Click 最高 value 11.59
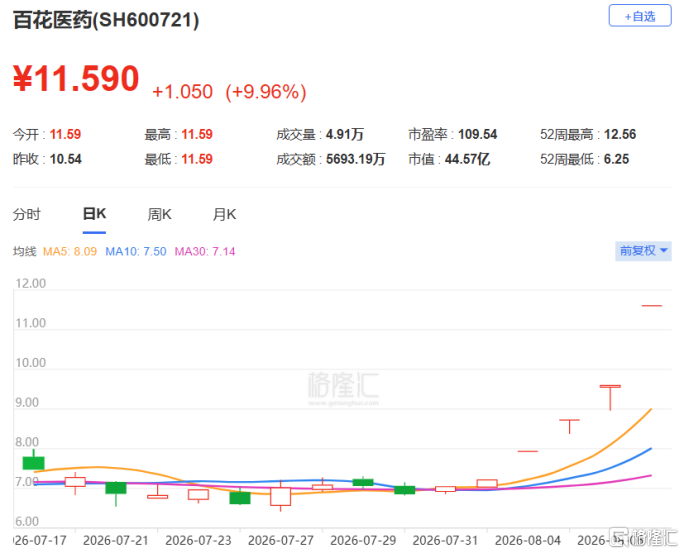 tap(197, 134)
